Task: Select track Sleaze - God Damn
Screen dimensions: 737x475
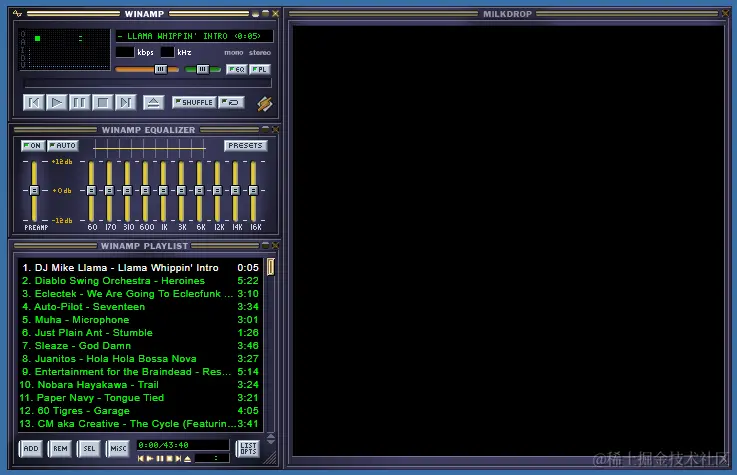Action: coord(140,345)
